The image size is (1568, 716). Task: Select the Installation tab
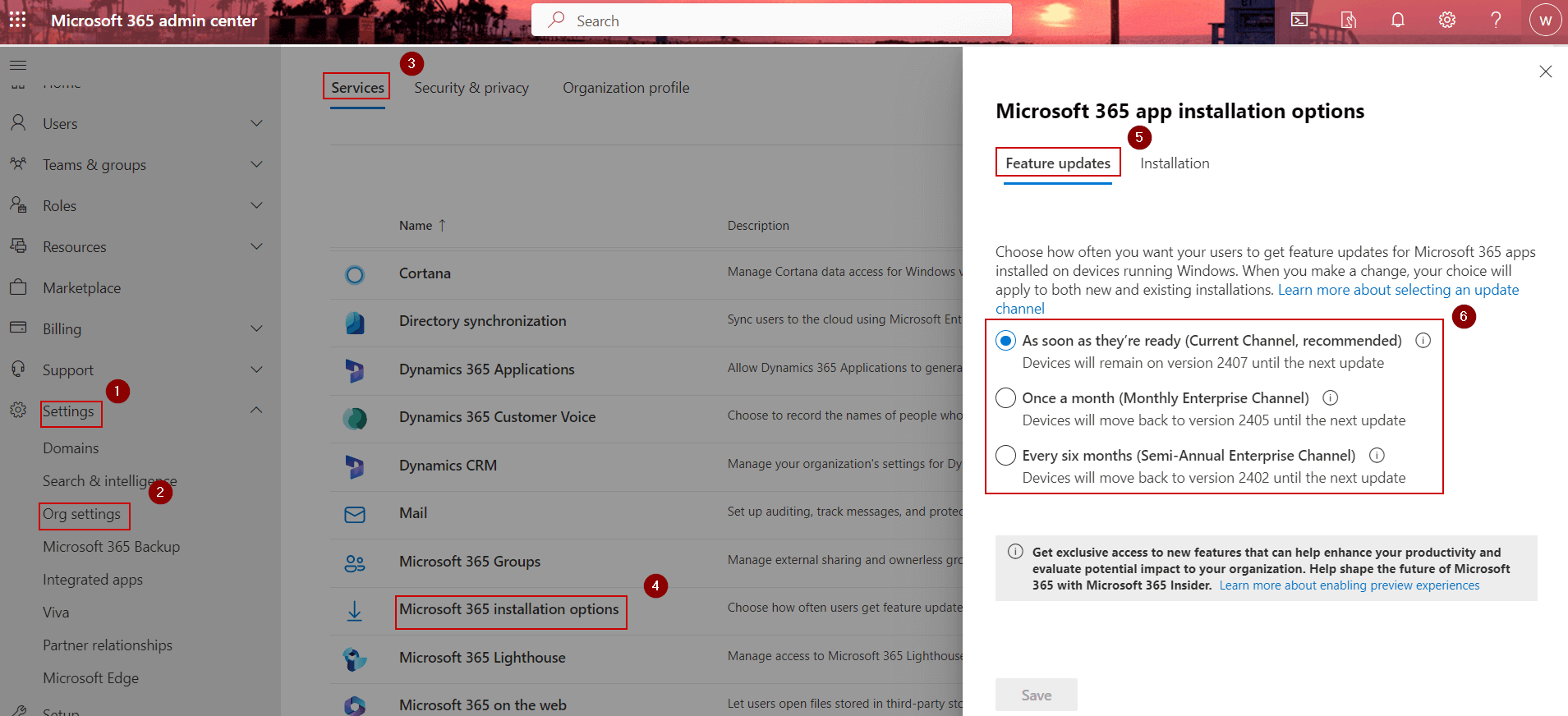click(x=1175, y=163)
